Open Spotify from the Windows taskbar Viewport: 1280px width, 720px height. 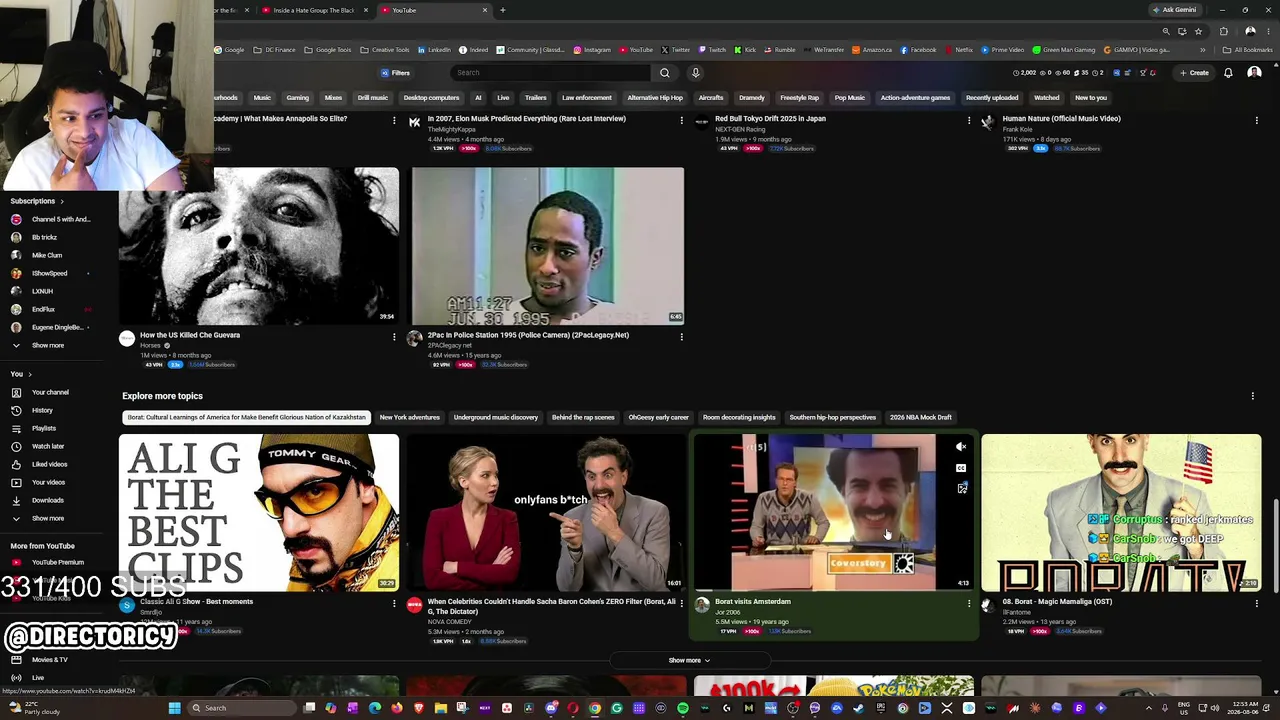(683, 708)
